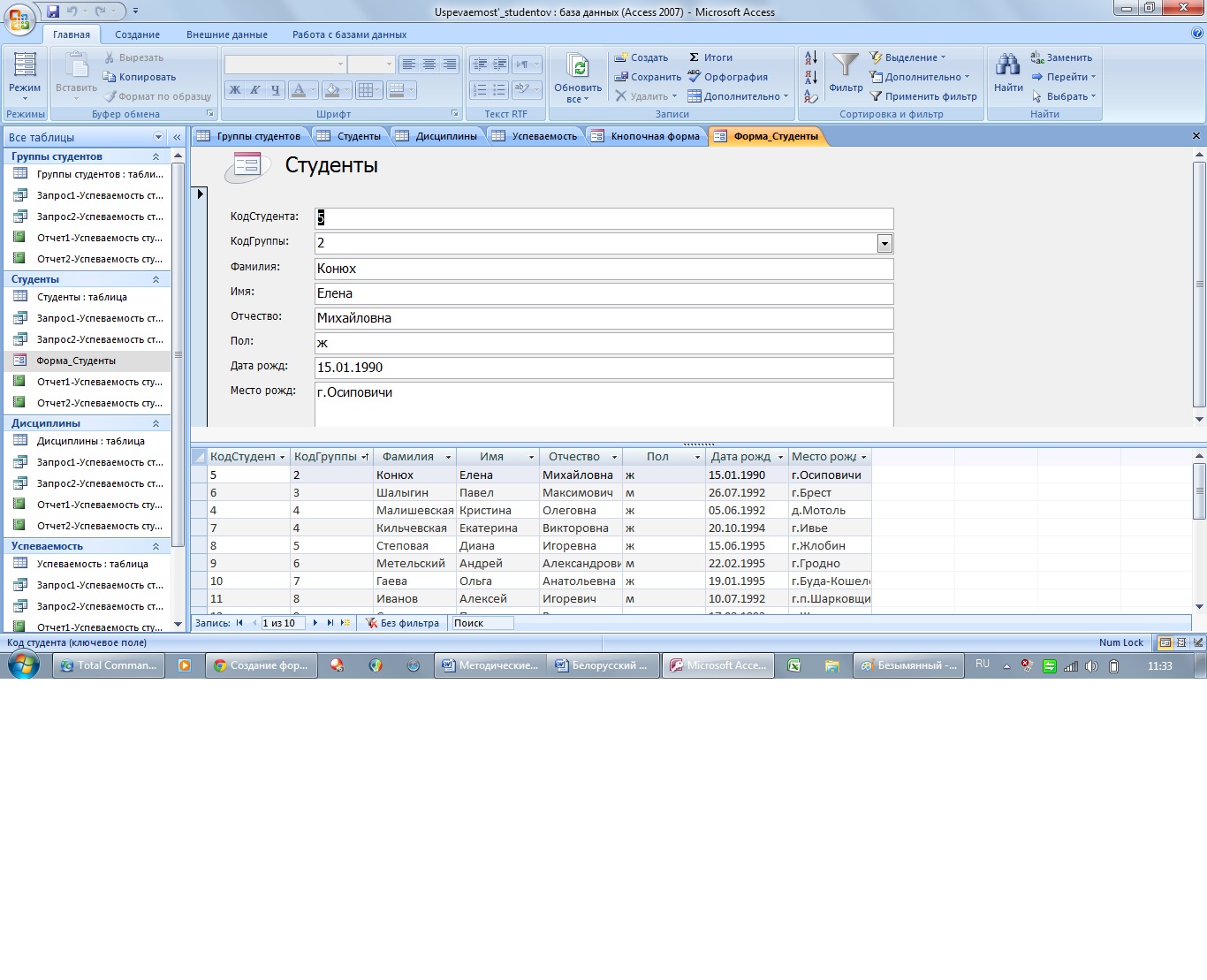
Task: Open the font size combo box
Action: coord(370,65)
